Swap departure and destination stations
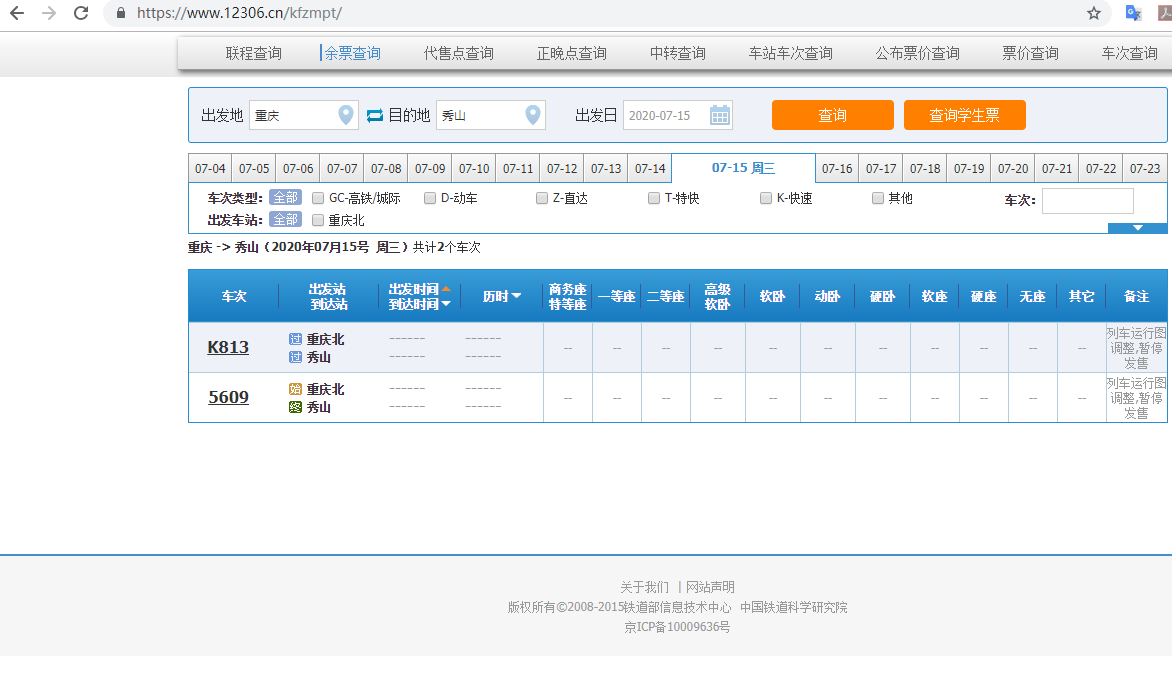The width and height of the screenshot is (1172, 681). [374, 115]
